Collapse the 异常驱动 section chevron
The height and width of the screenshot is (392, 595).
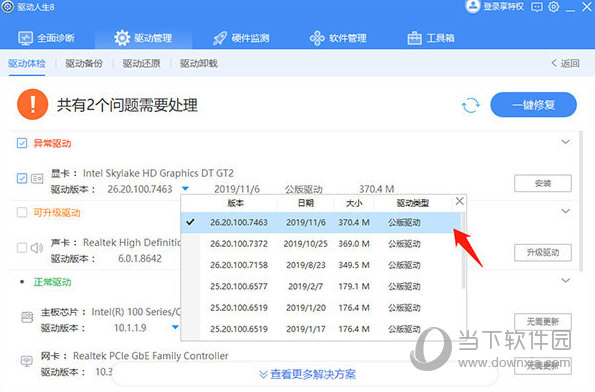click(x=565, y=142)
